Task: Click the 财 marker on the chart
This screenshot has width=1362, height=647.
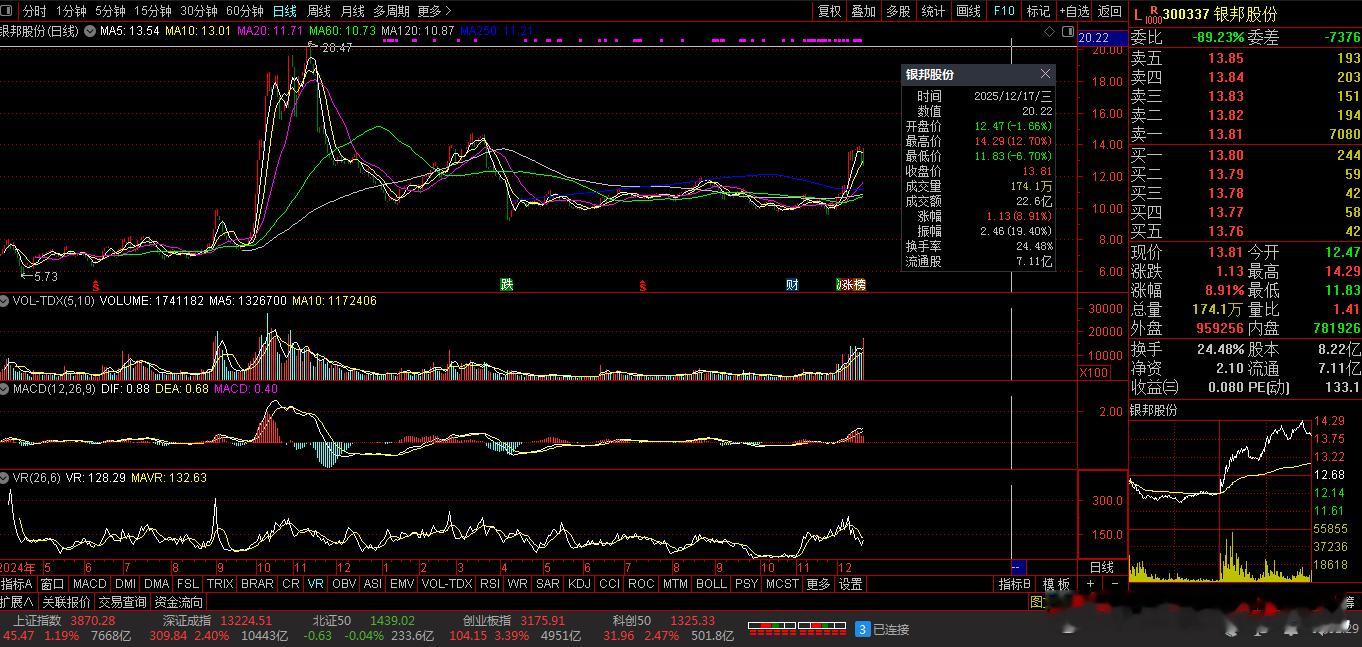Action: [792, 285]
